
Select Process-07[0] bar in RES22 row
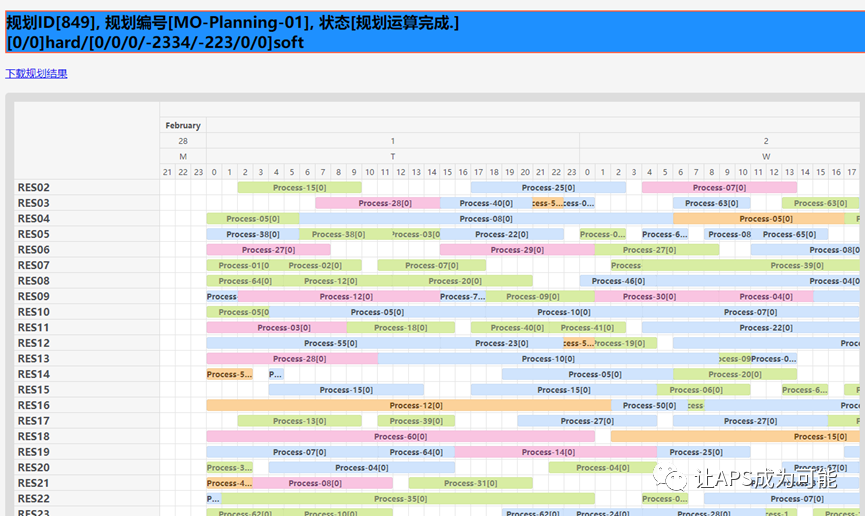(782, 498)
